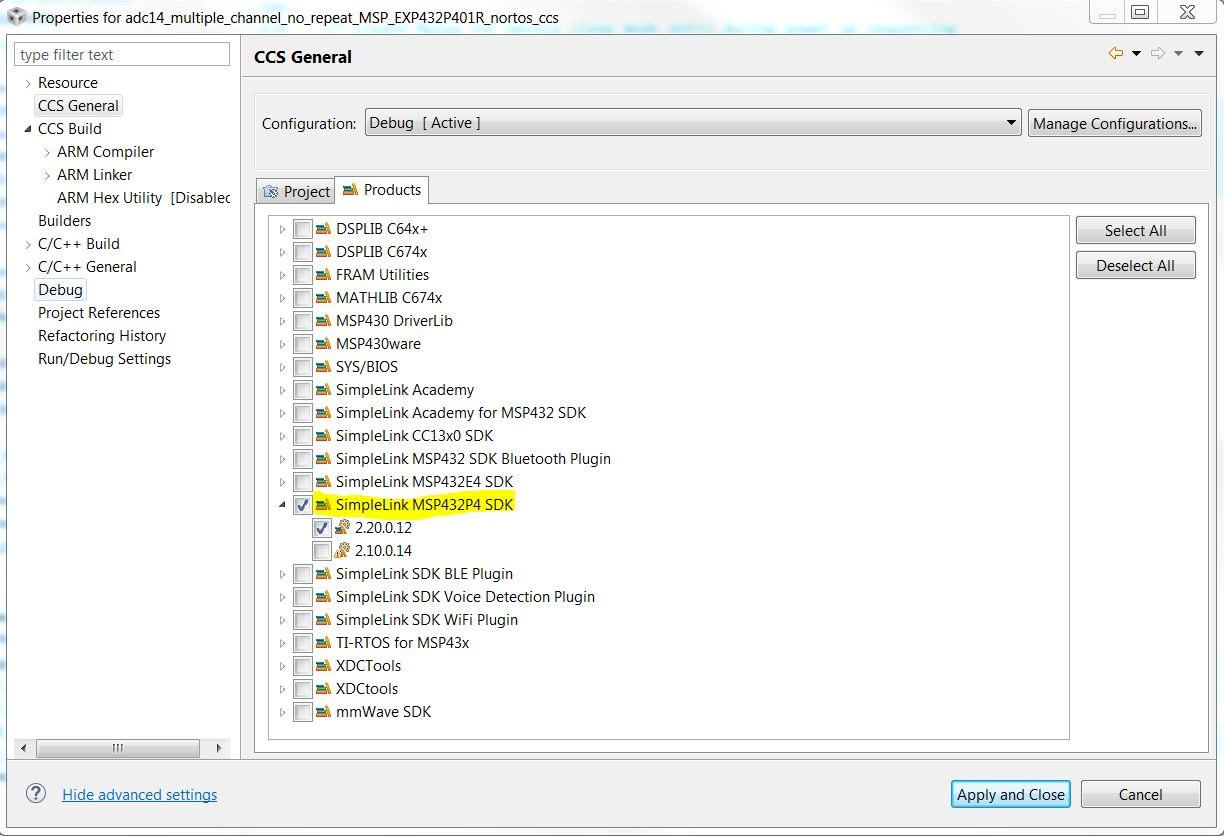1224x836 pixels.
Task: Select the Products tab
Action: click(381, 189)
